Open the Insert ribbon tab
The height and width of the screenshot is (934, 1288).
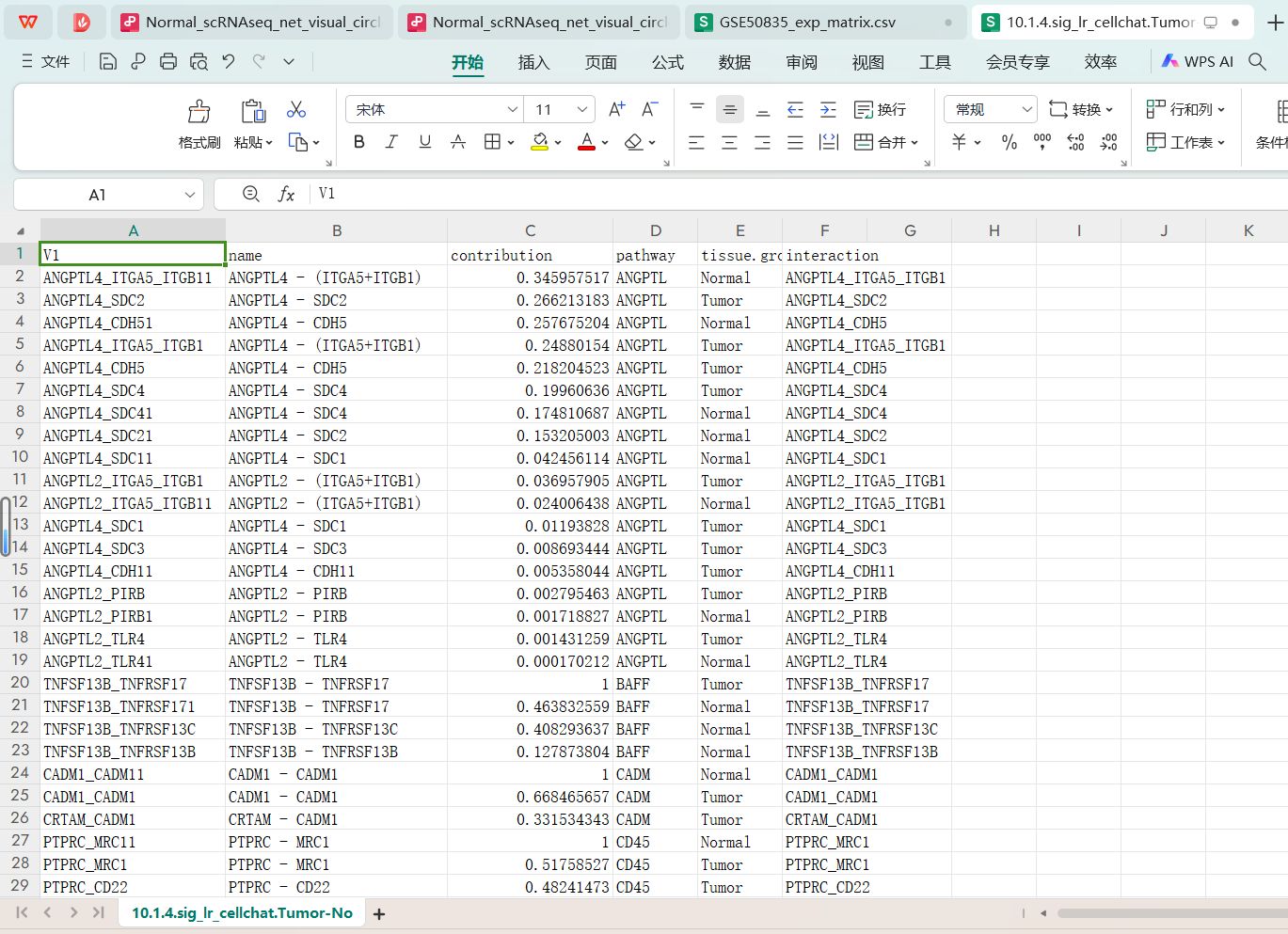533,62
